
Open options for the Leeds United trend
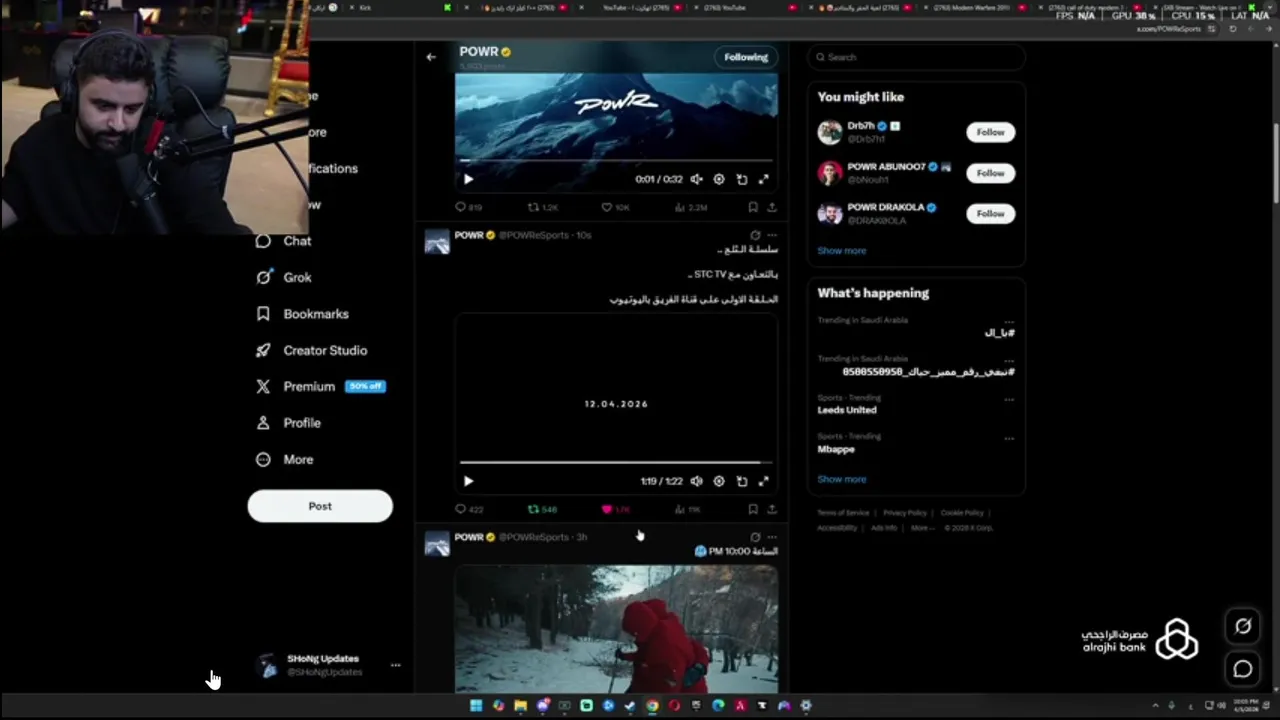1009,399
